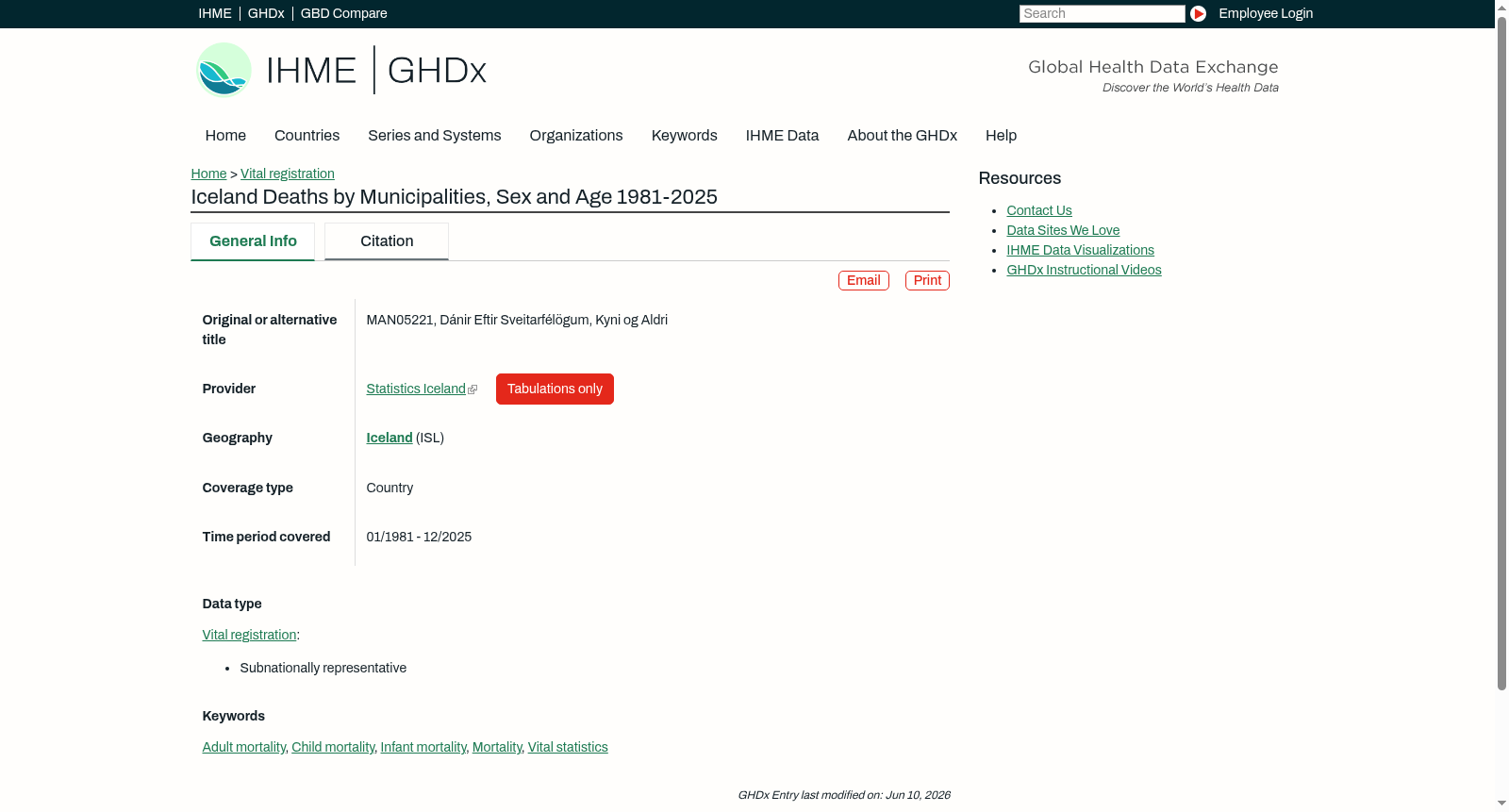
Task: Click the 'Subnationally representative' bullet text
Action: coord(323,669)
